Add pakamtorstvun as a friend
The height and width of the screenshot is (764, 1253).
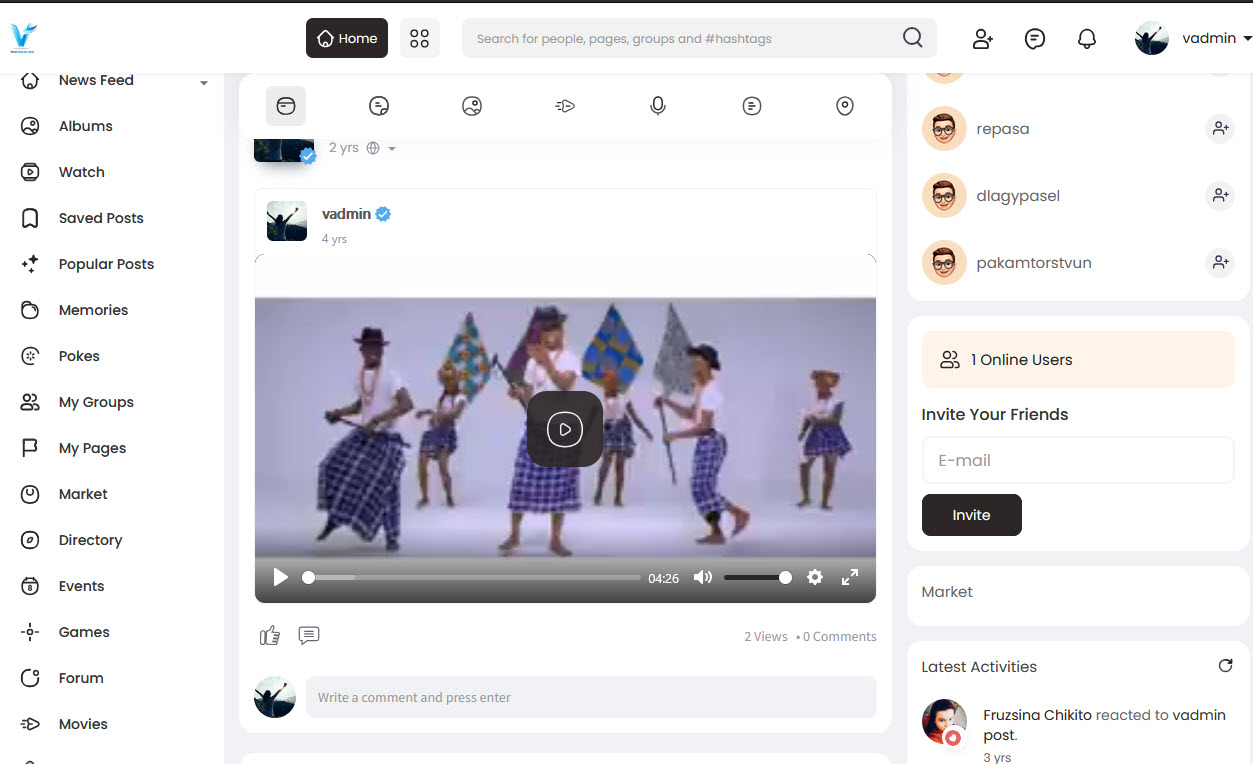tap(1220, 262)
